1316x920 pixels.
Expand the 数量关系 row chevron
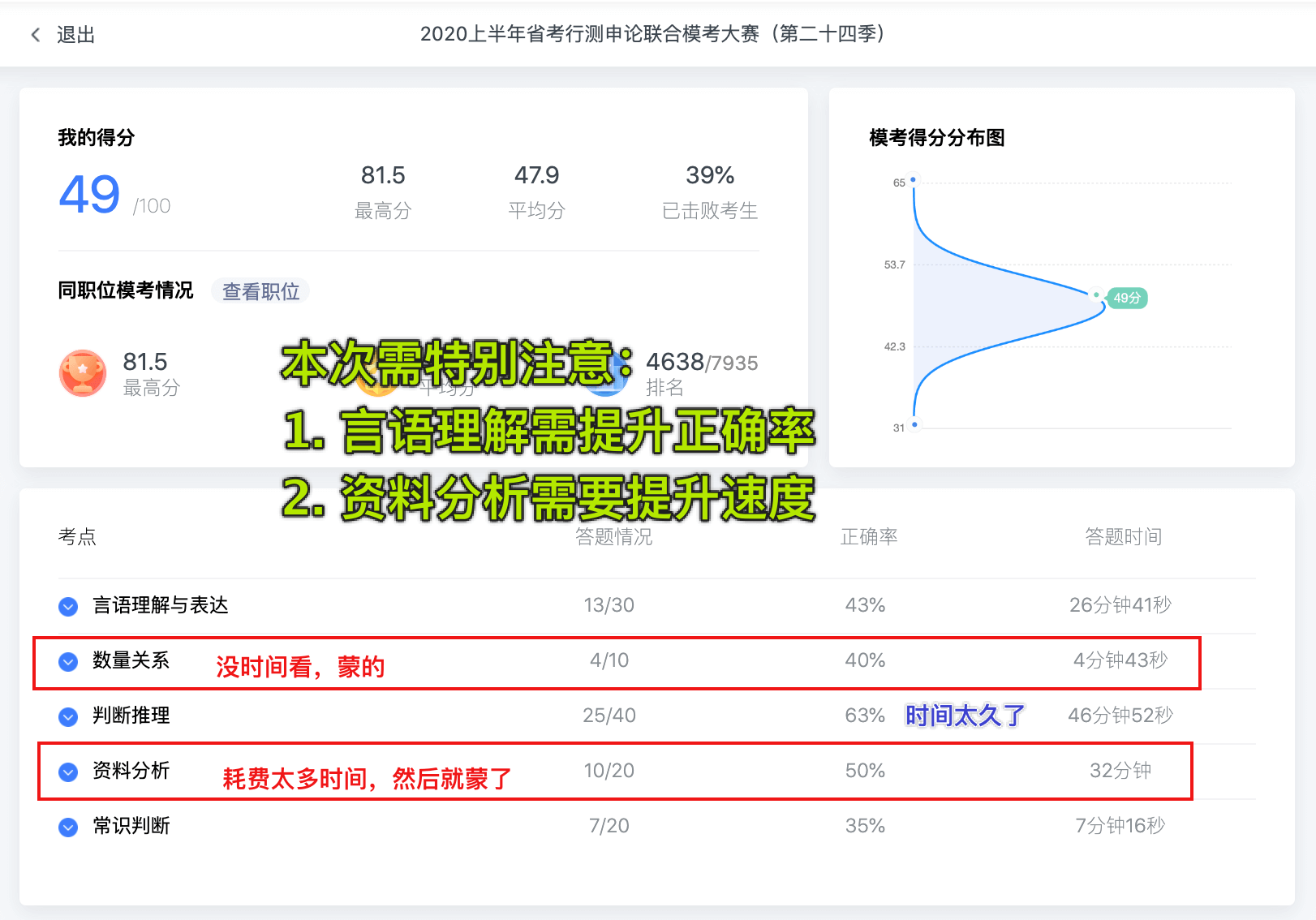68,661
